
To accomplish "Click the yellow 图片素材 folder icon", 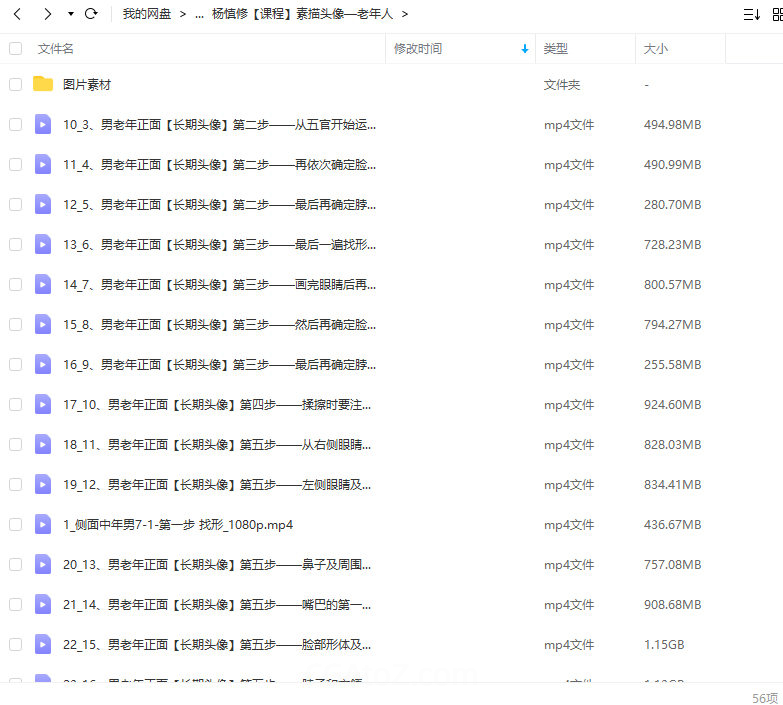I will pyautogui.click(x=43, y=85).
